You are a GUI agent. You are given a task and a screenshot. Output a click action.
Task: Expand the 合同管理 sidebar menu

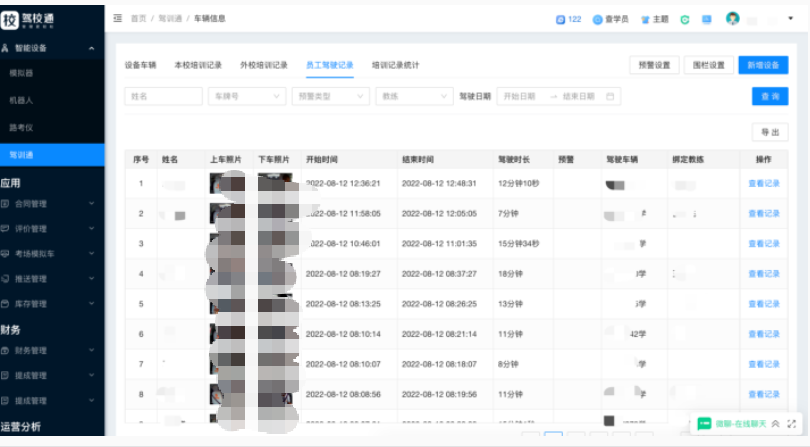pyautogui.click(x=52, y=203)
